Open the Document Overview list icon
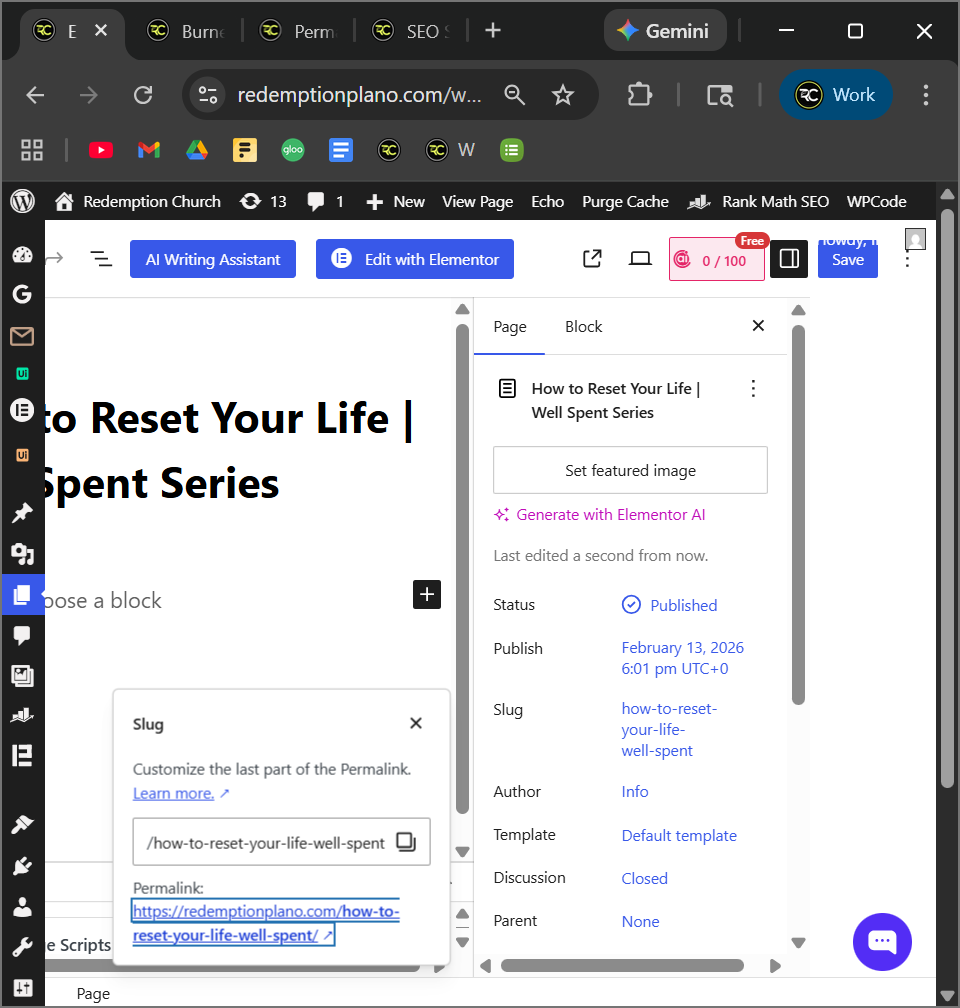960x1008 pixels. [x=101, y=259]
